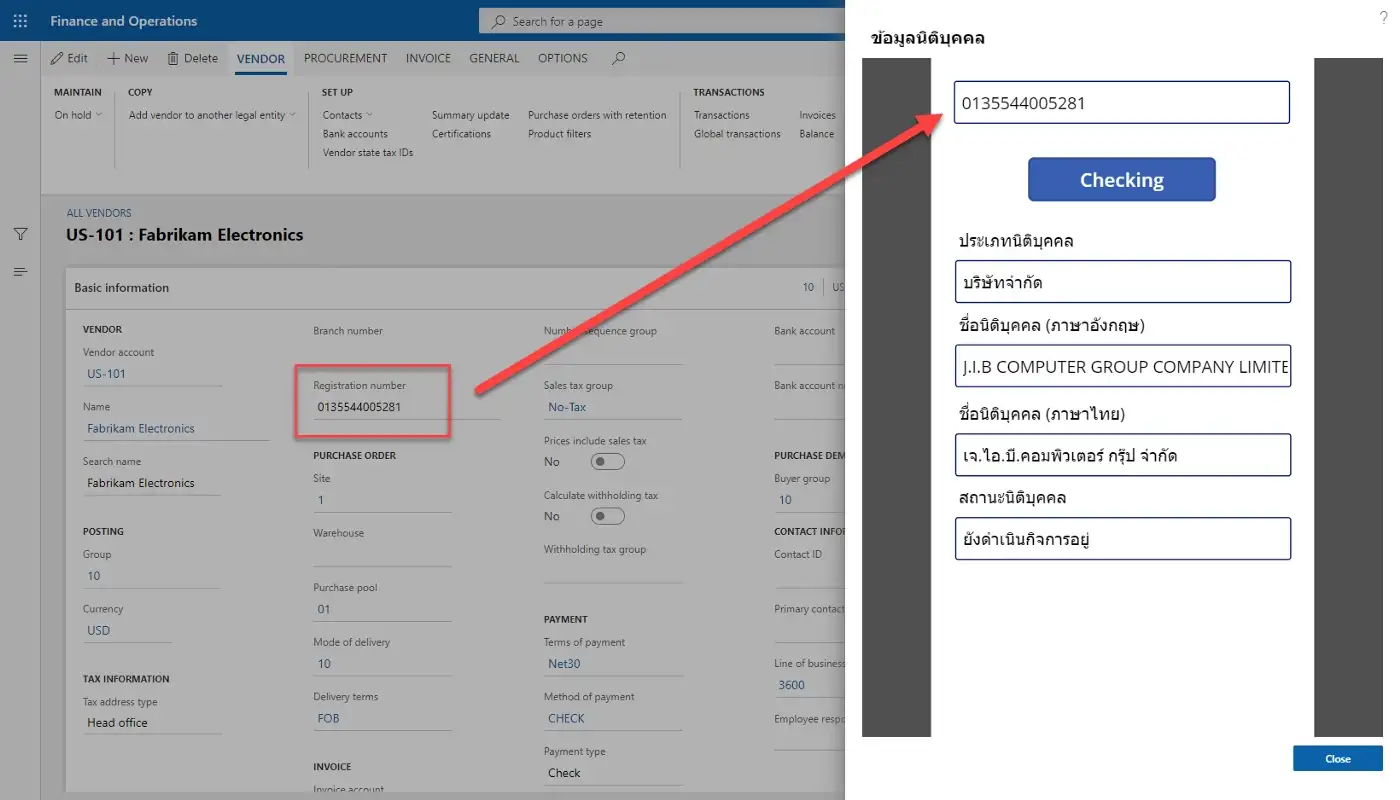Click the Method of payment CHECK link
Viewport: 1400px width, 800px height.
click(566, 718)
